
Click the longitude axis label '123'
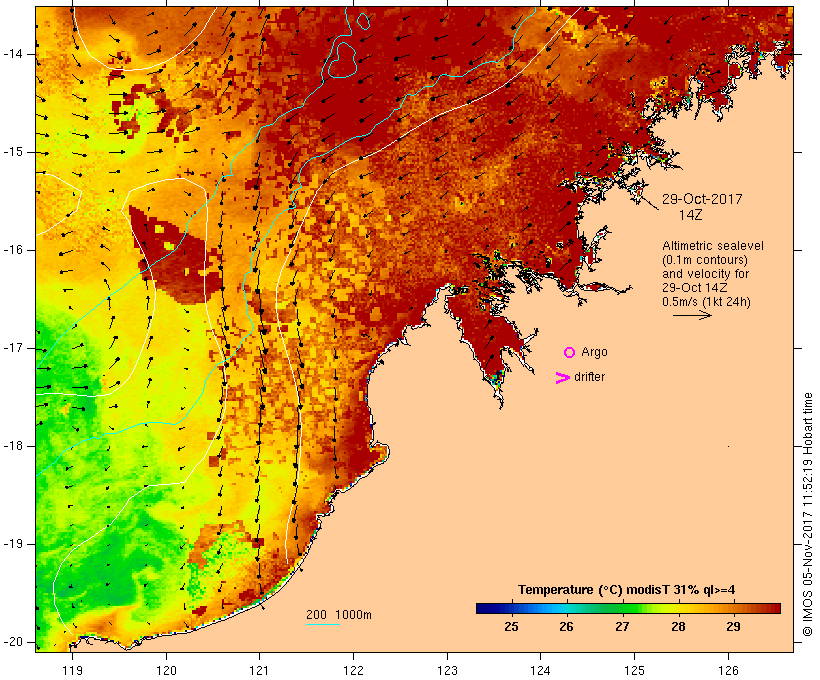(447, 670)
